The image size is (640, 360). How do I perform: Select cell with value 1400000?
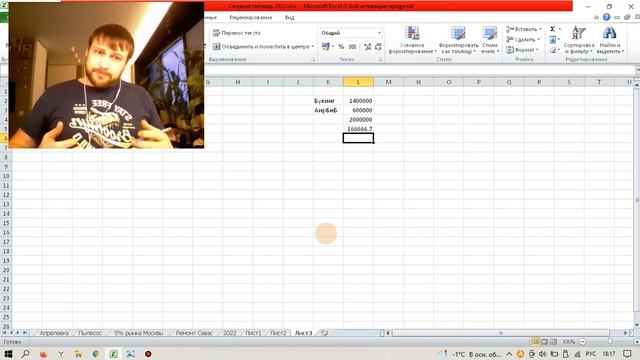358,100
